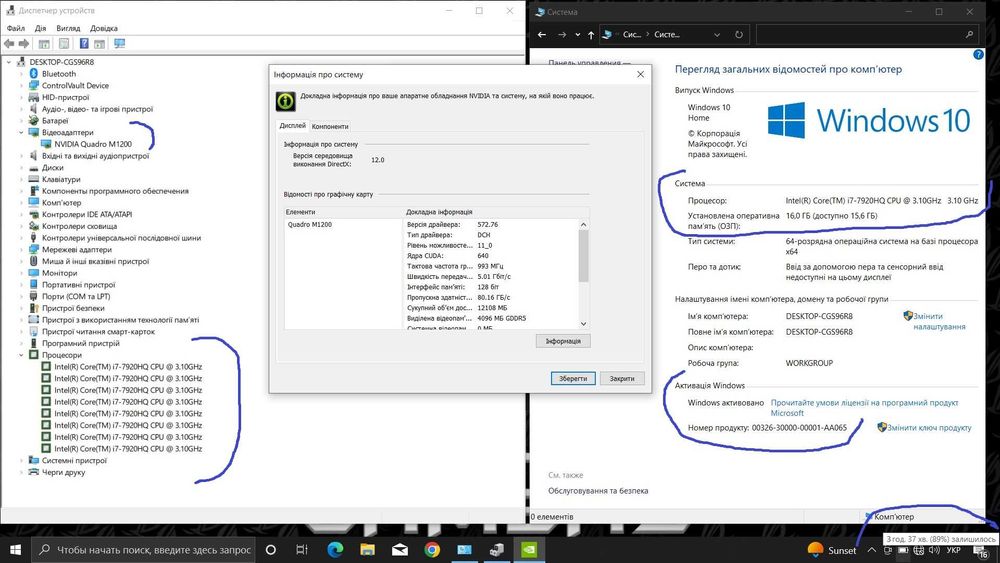Screen dimensions: 1000x563
Task: Scan for hardware changes monitor icon
Action: pos(119,43)
